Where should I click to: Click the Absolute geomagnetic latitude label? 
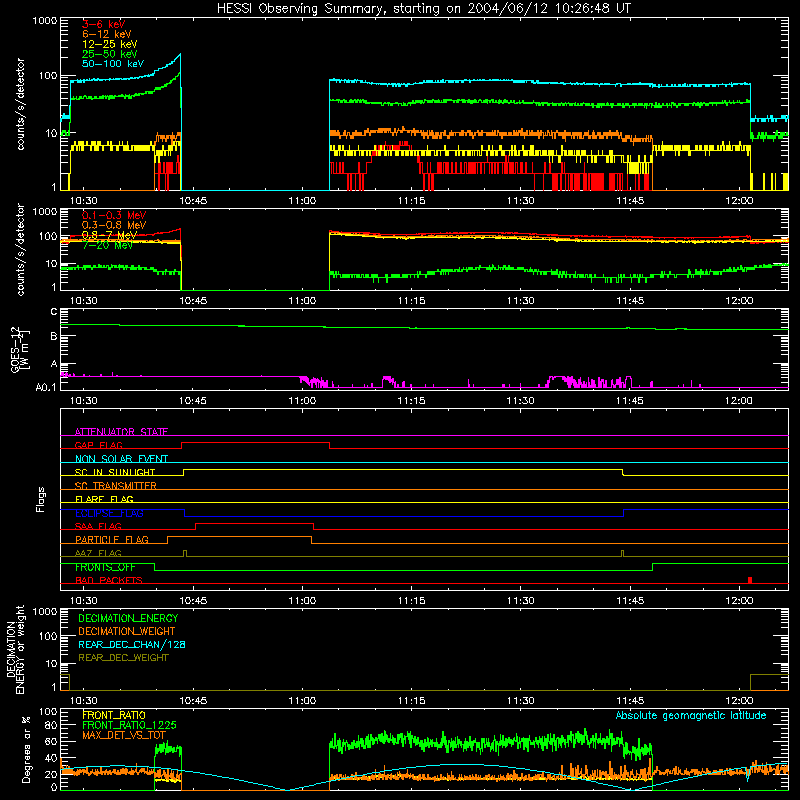tap(691, 716)
